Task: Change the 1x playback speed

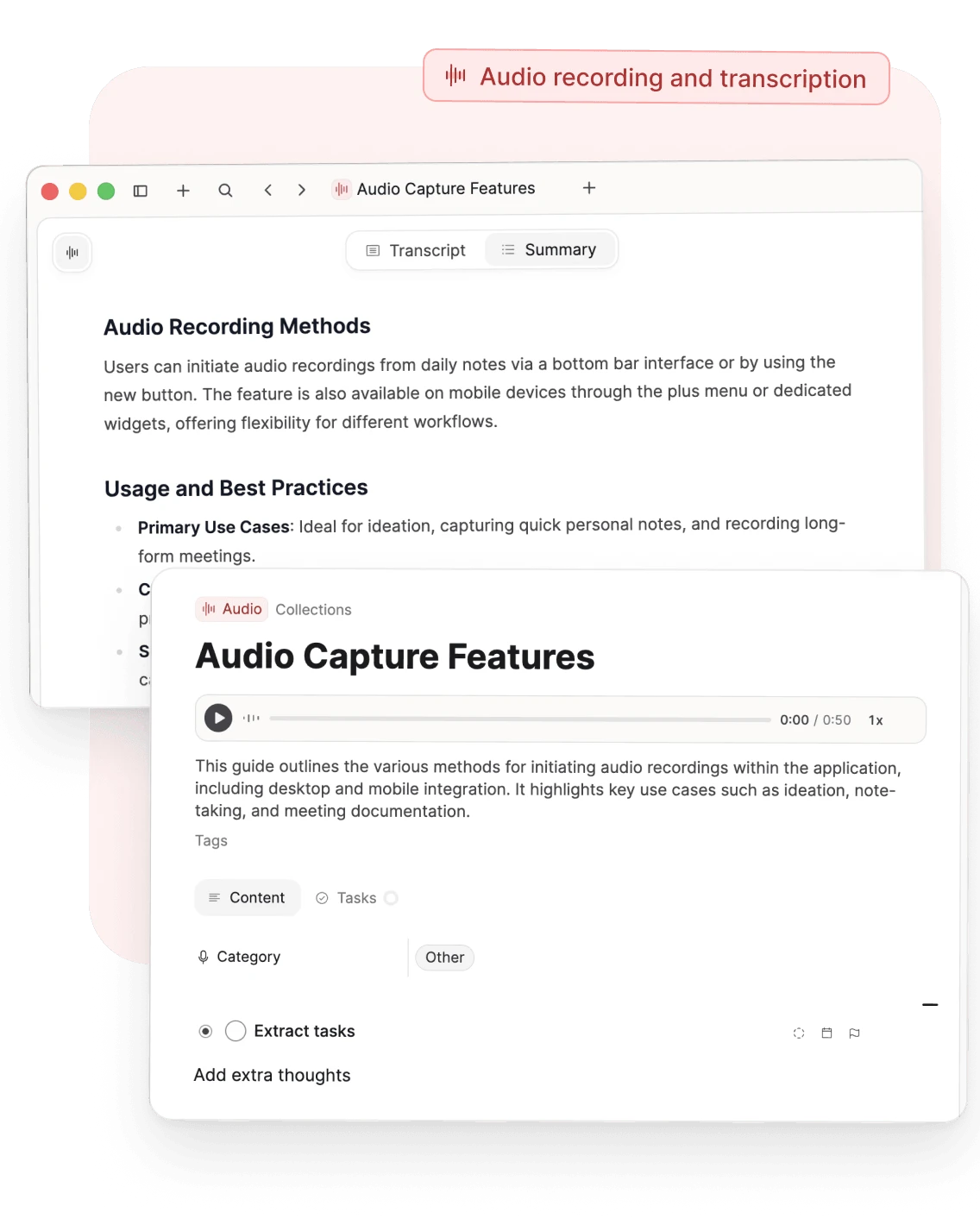Action: pos(876,720)
